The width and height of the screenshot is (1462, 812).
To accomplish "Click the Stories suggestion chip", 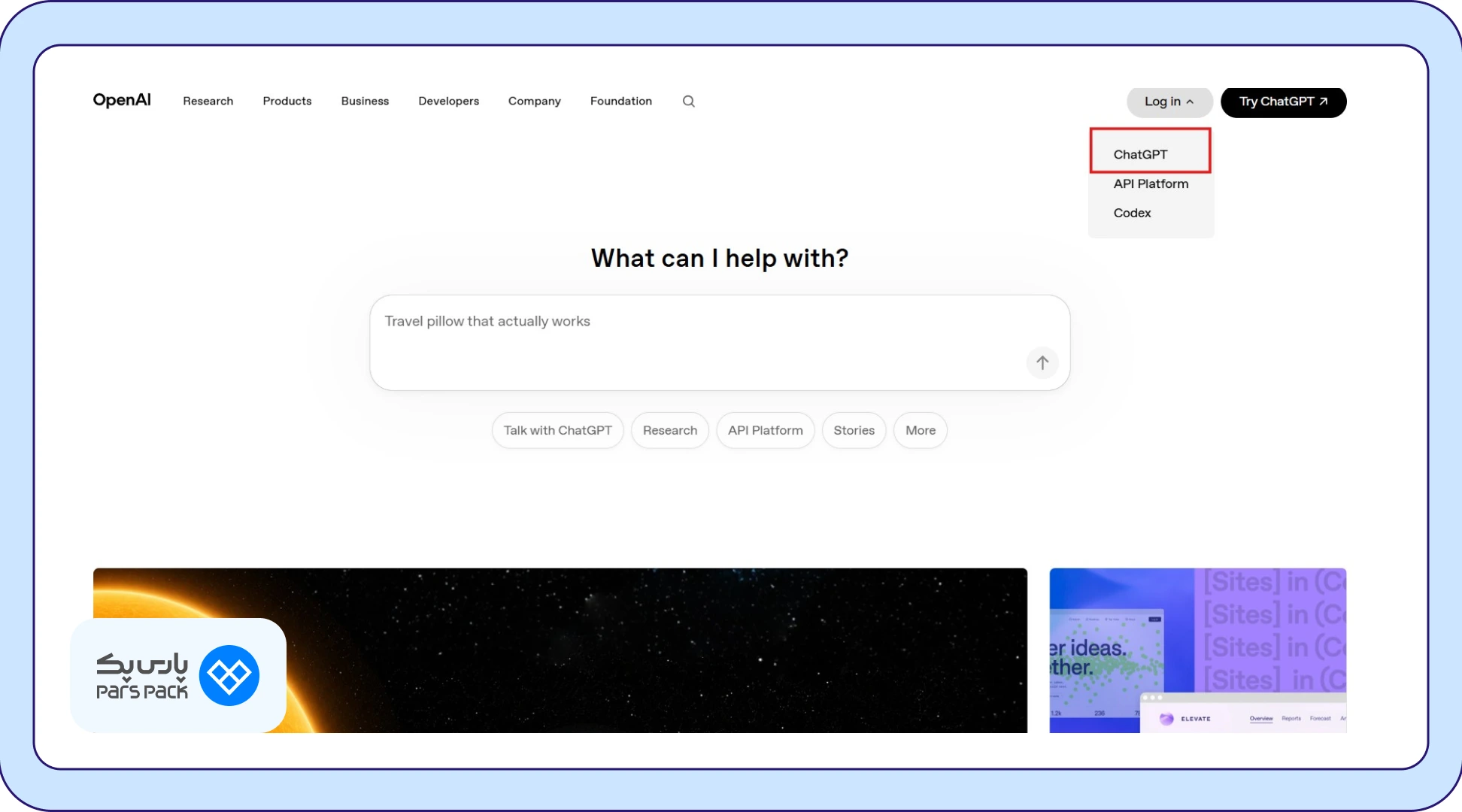I will tap(854, 430).
